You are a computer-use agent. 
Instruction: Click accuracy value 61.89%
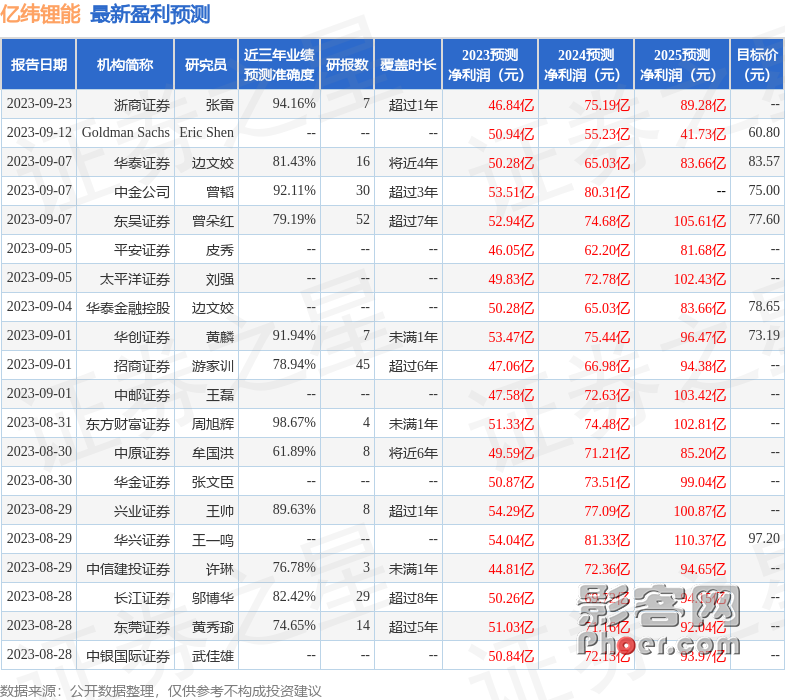click(294, 452)
